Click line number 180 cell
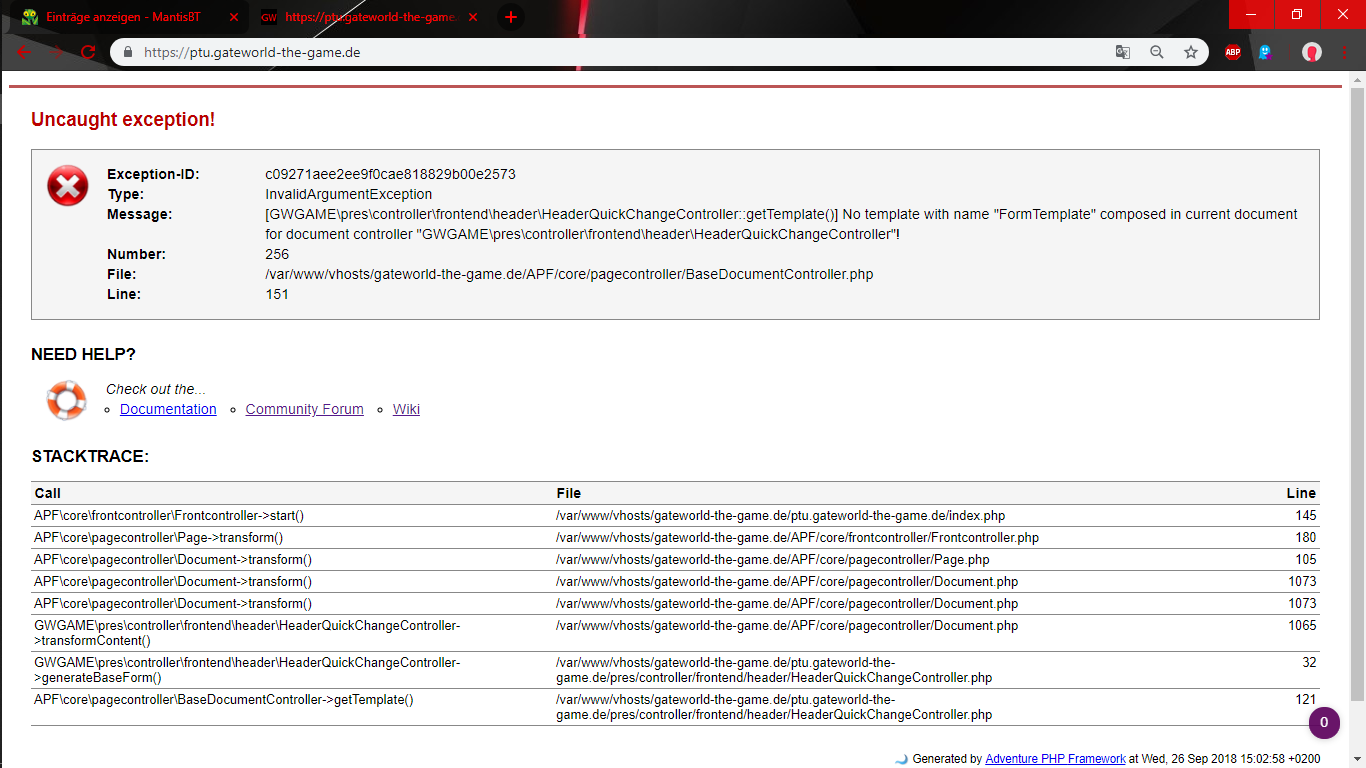This screenshot has width=1366, height=768. coord(1306,538)
